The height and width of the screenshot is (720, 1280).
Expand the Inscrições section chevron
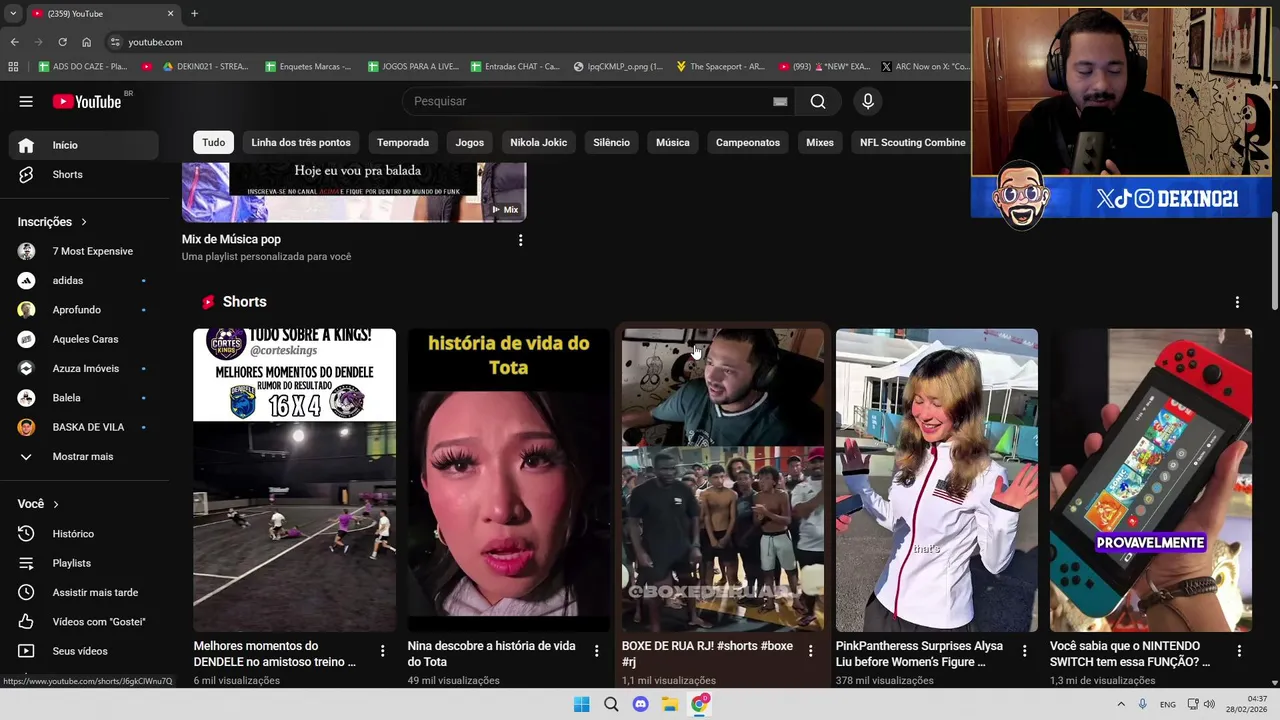coord(84,222)
